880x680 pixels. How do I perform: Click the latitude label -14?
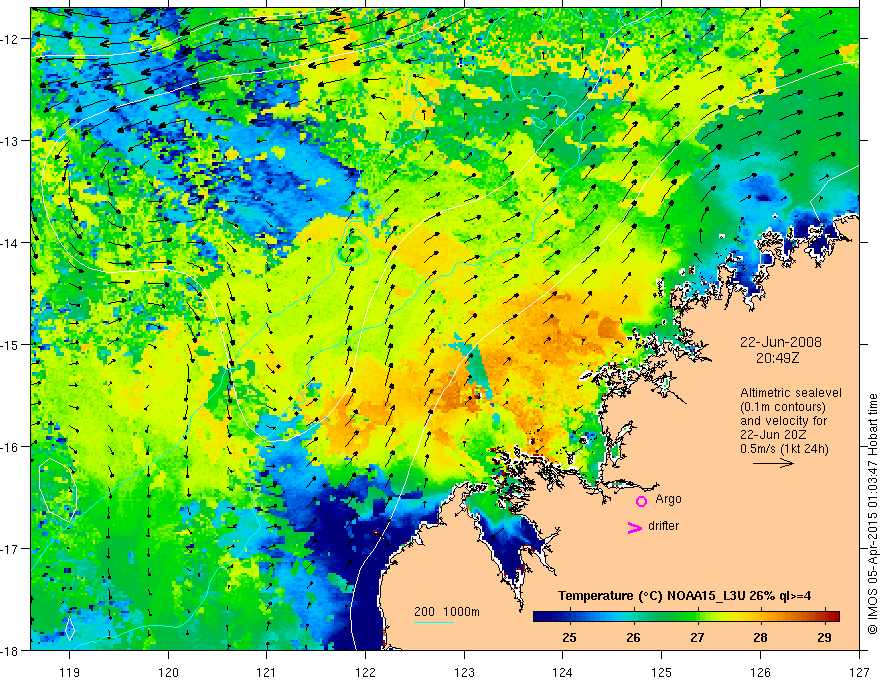click(10, 243)
